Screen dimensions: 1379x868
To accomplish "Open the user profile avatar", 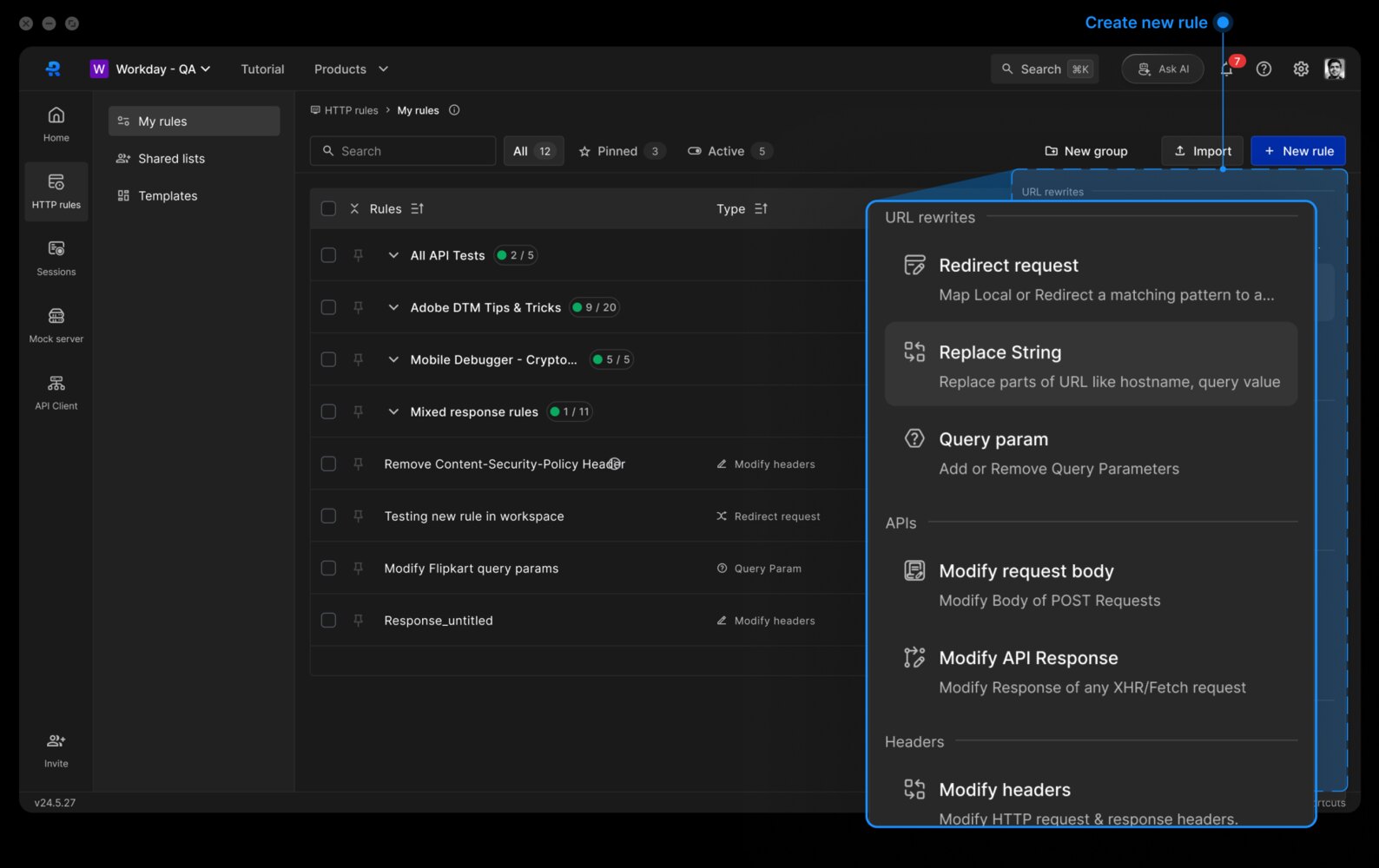I will [x=1334, y=69].
